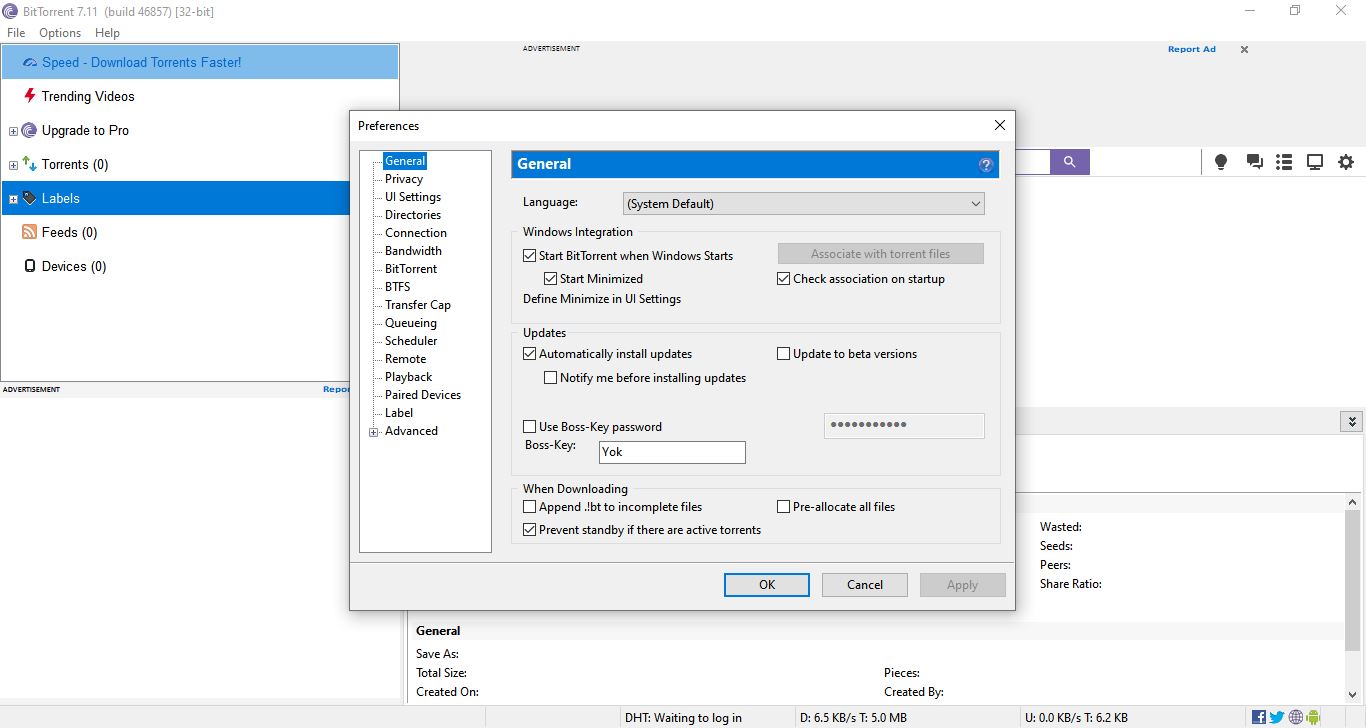The width and height of the screenshot is (1366, 728).
Task: Enable Append .!bt to incomplete files
Action: 530,507
